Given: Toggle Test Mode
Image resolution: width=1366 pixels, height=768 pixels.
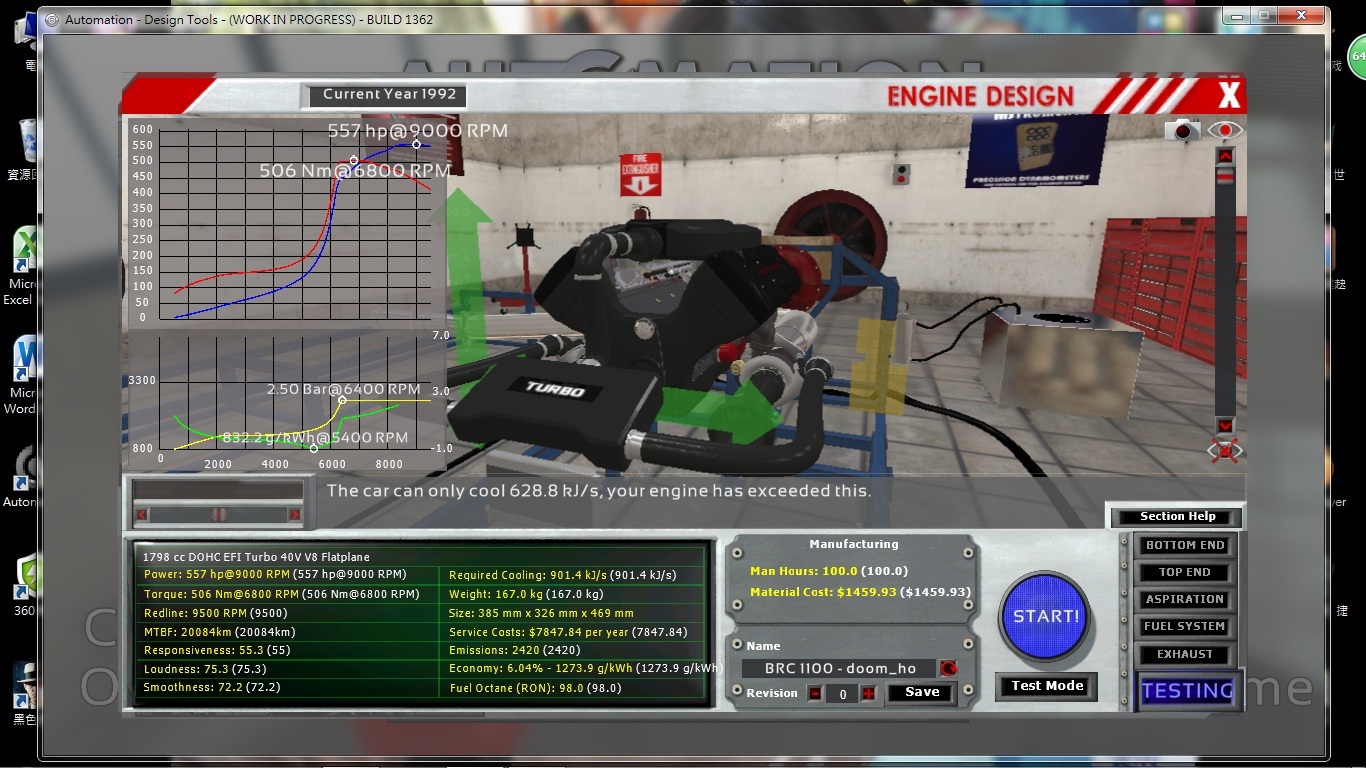Looking at the screenshot, I should point(1047,686).
